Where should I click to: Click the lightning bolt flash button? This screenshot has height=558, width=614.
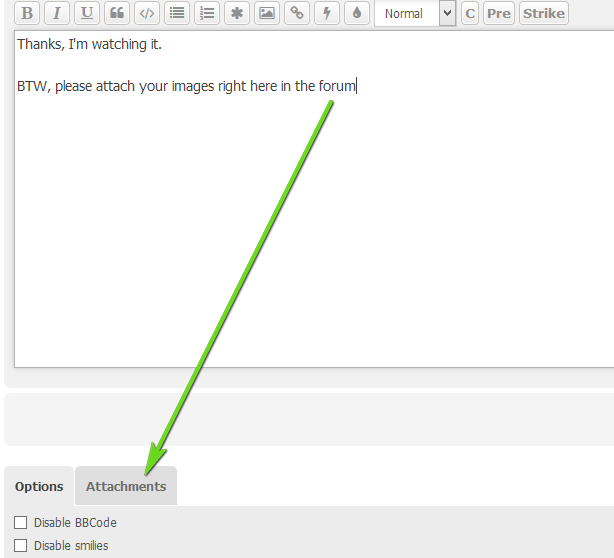coord(326,13)
